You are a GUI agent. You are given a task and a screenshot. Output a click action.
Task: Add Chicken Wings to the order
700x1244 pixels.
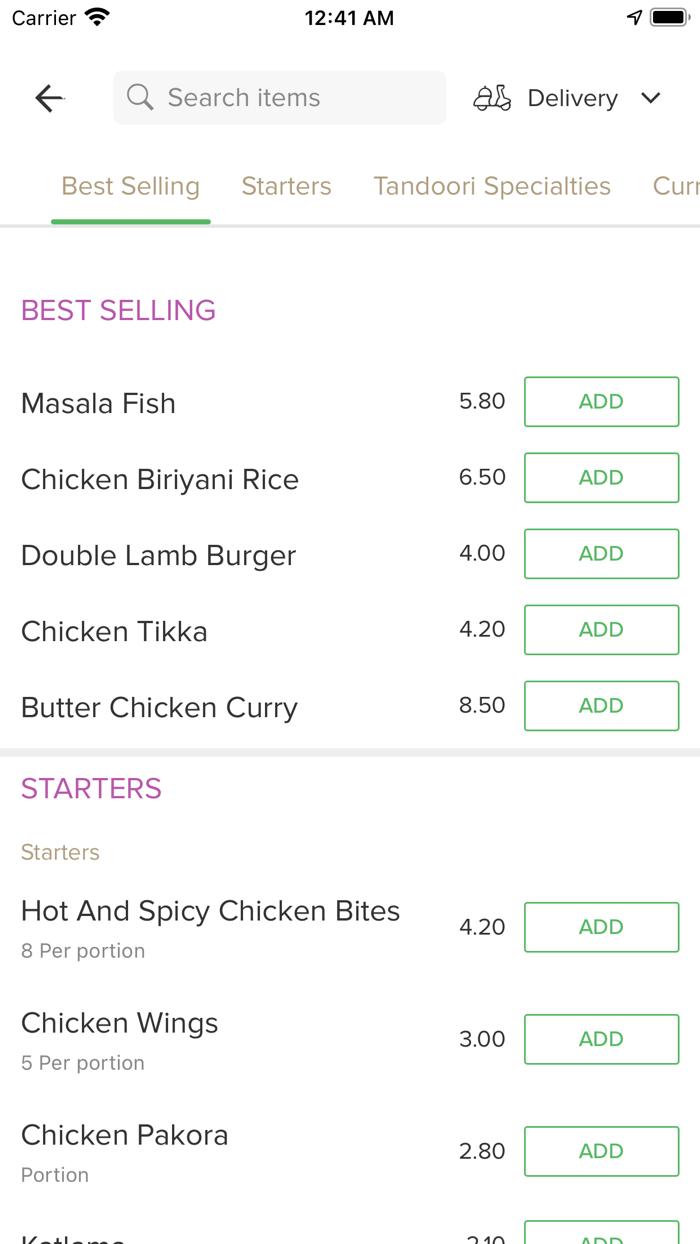601,1039
